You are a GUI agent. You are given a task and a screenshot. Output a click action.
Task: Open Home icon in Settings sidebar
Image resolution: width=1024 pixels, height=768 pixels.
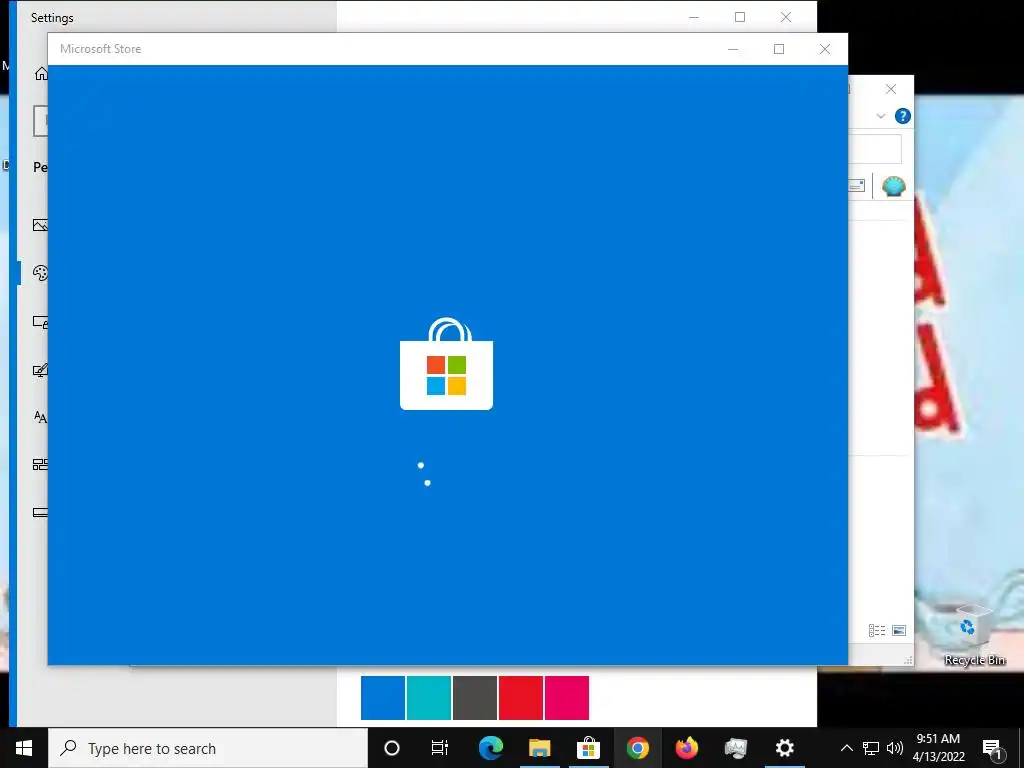pyautogui.click(x=41, y=74)
